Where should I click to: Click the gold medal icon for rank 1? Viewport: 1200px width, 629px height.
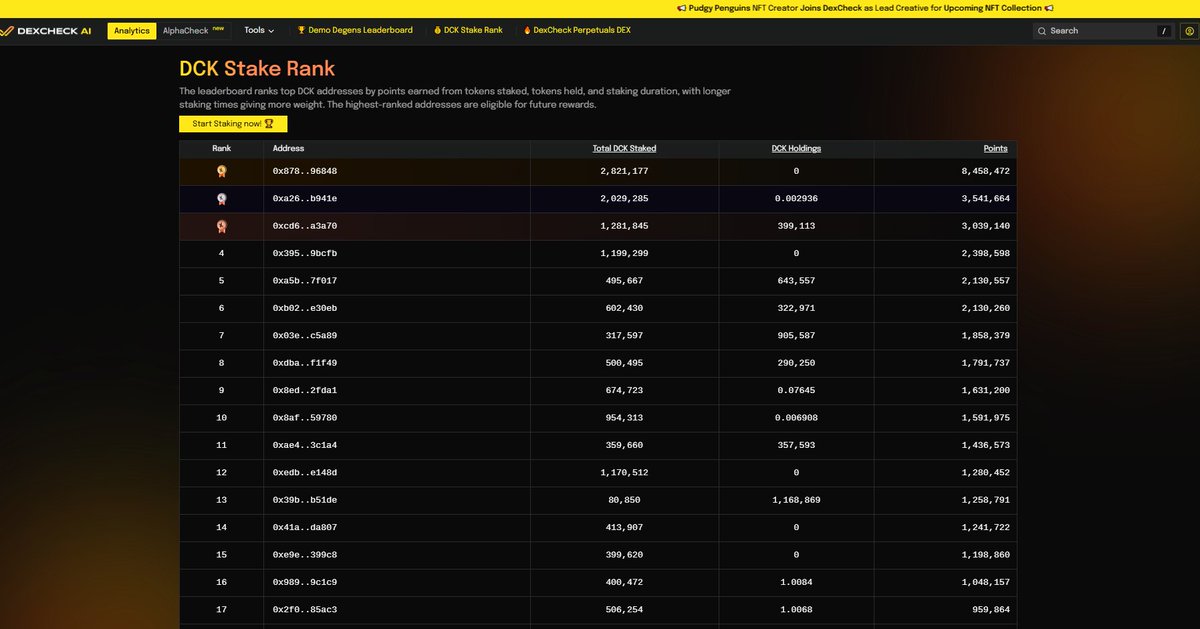(x=221, y=171)
